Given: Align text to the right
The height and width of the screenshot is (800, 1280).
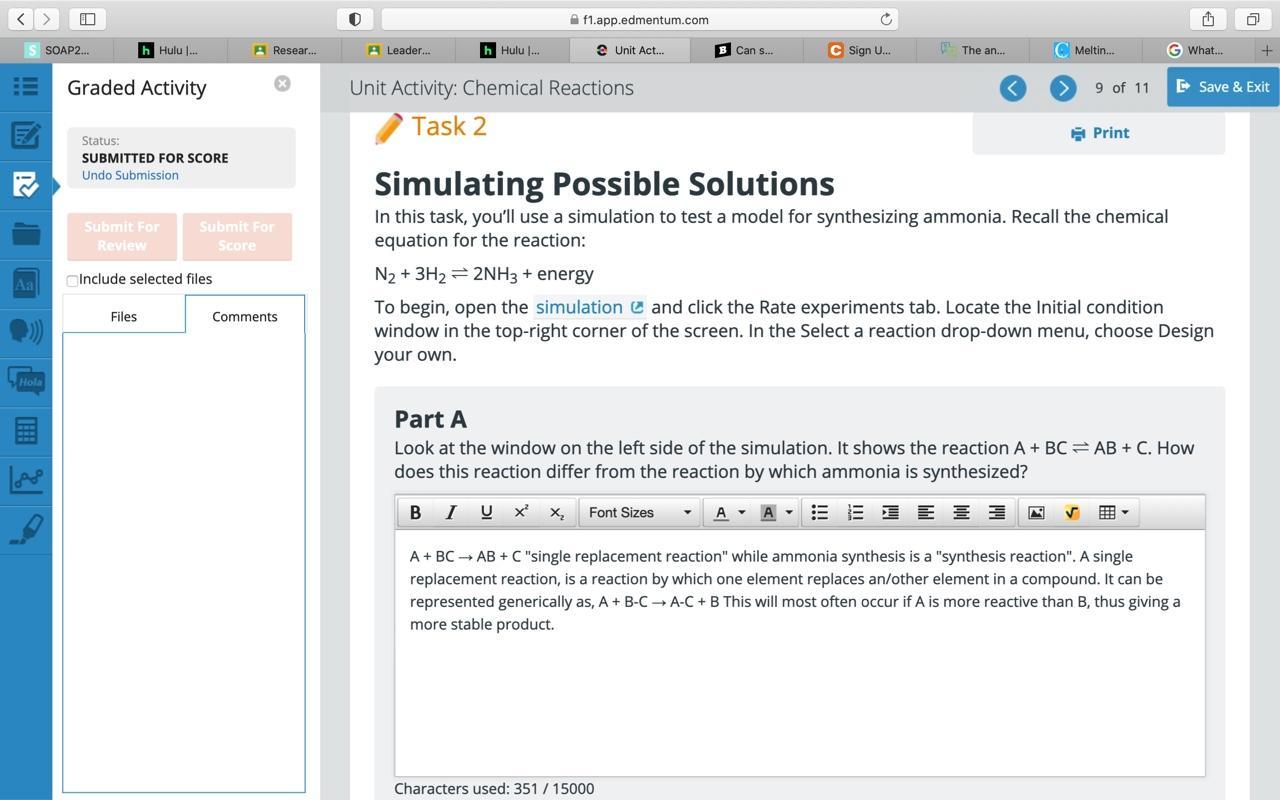Looking at the screenshot, I should (997, 512).
